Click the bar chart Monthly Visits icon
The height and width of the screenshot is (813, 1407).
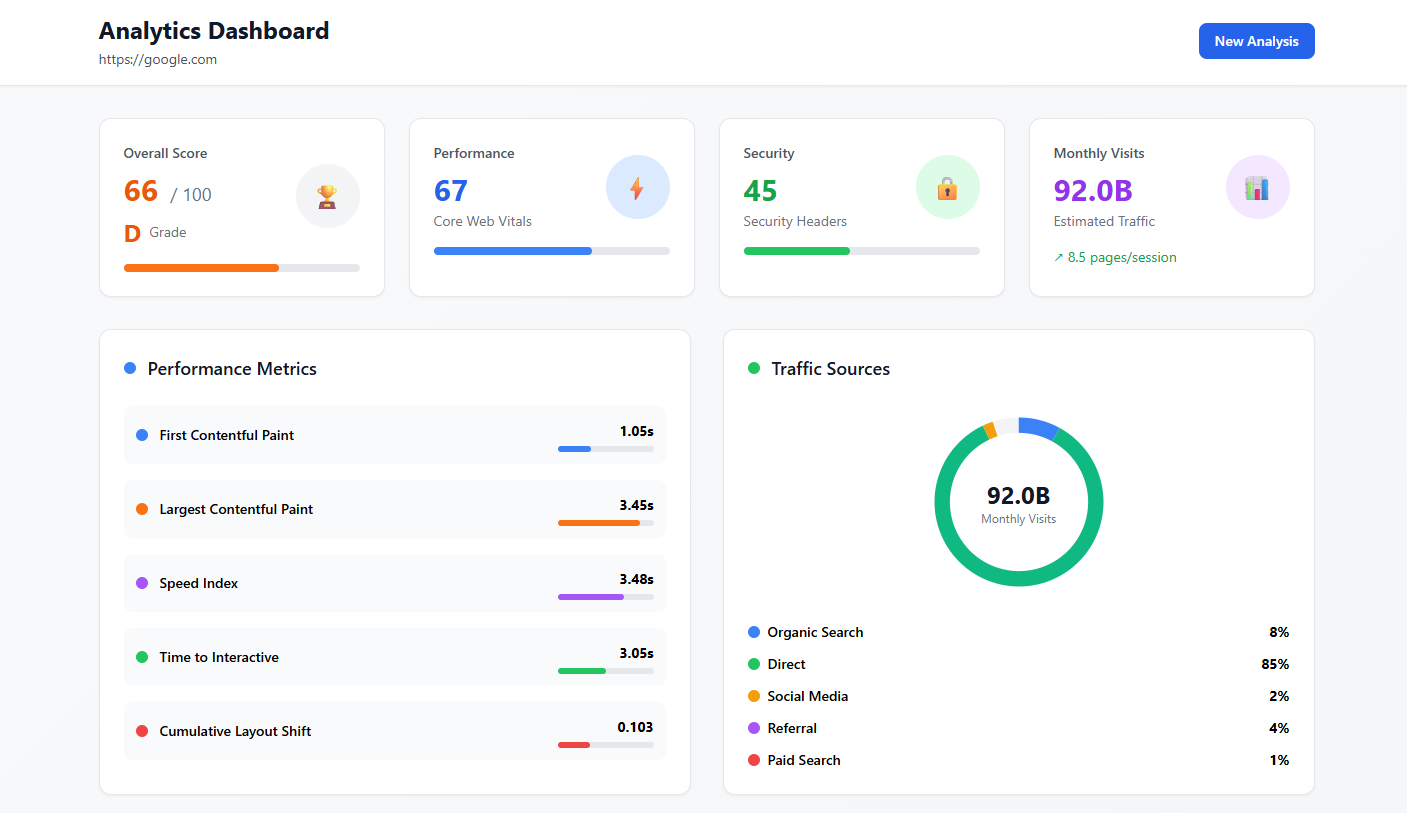click(x=1257, y=187)
